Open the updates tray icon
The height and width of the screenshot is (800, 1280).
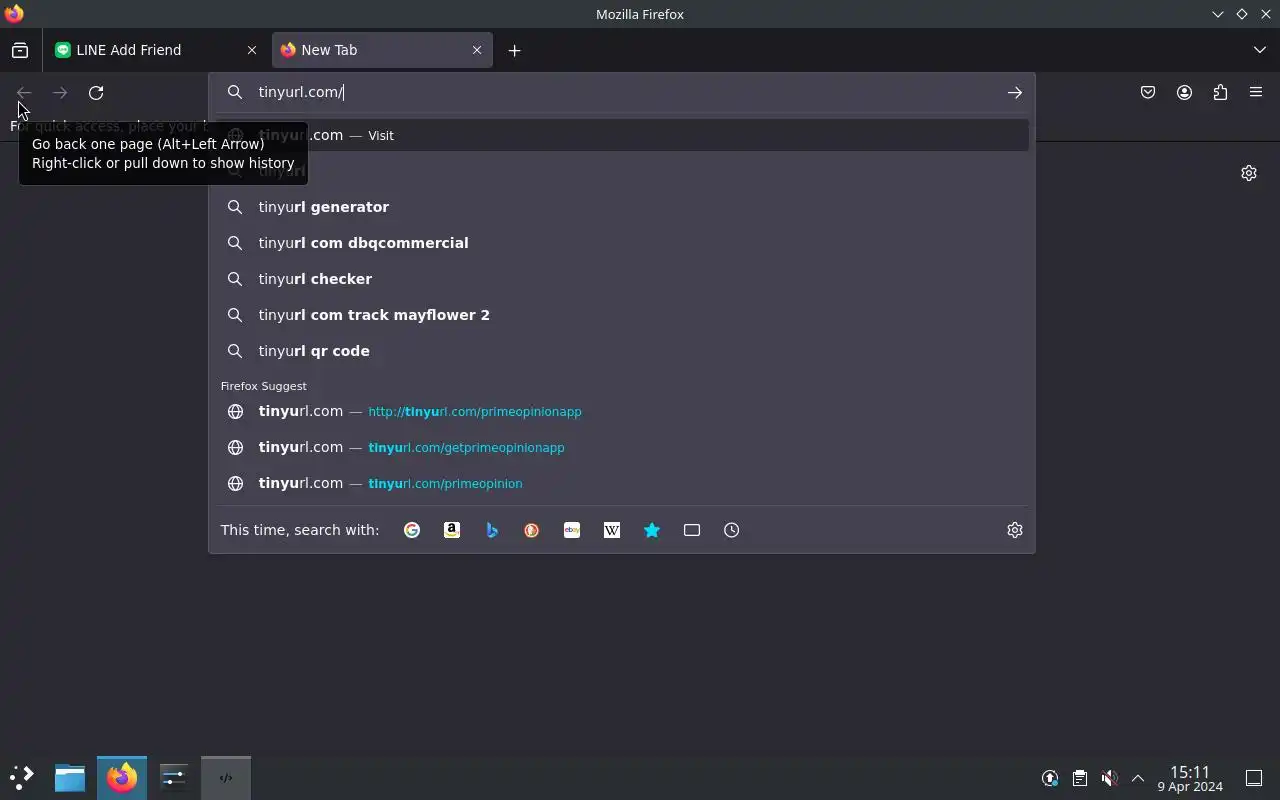[1050, 778]
